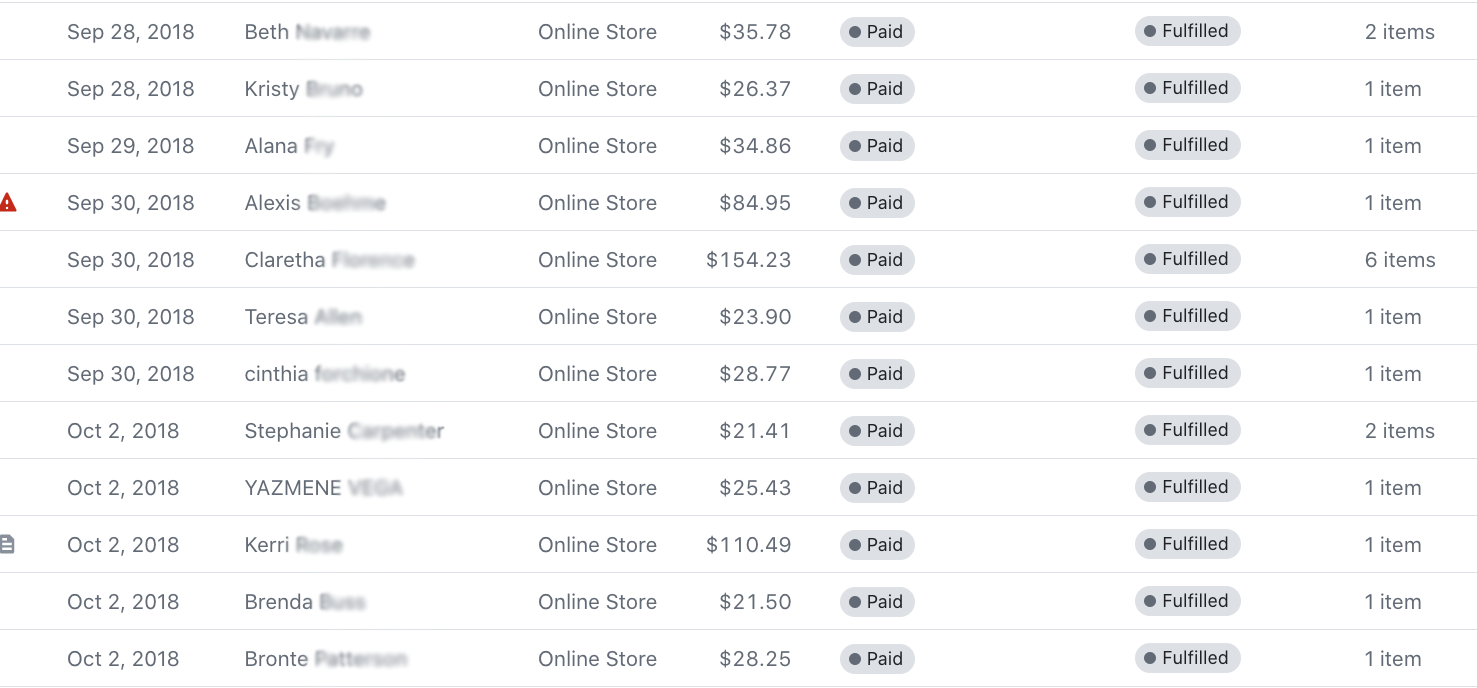Click the red warning icon beside Alexis order

tap(8, 203)
